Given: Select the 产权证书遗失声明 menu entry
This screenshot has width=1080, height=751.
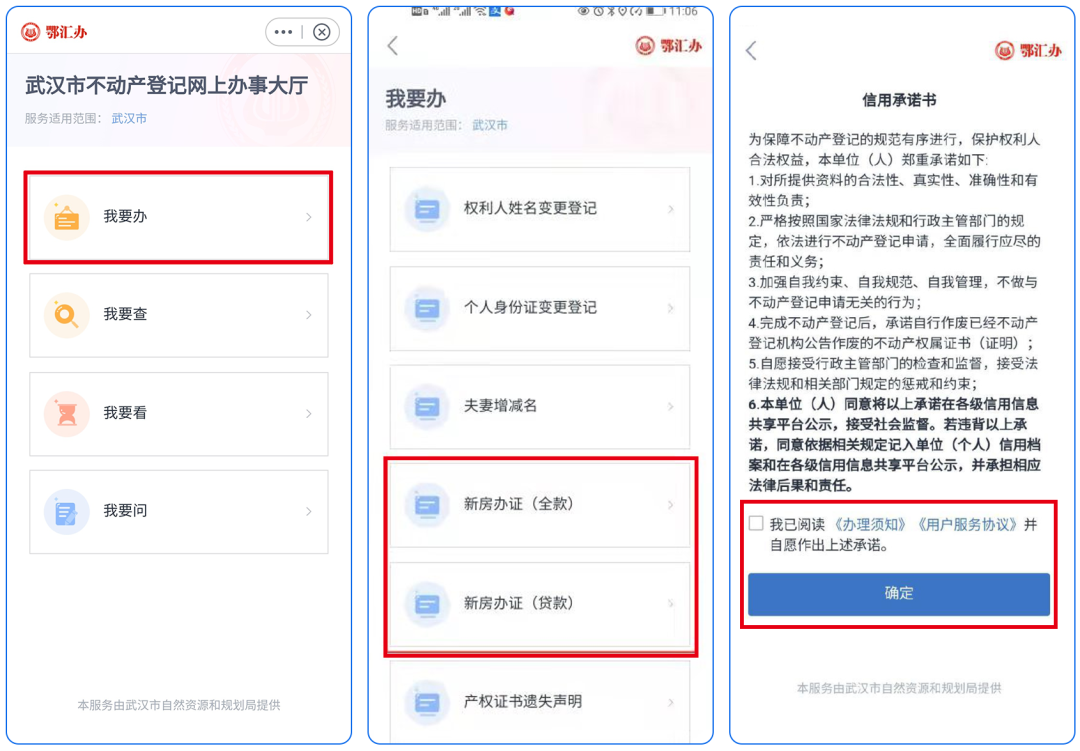Looking at the screenshot, I should tap(540, 701).
